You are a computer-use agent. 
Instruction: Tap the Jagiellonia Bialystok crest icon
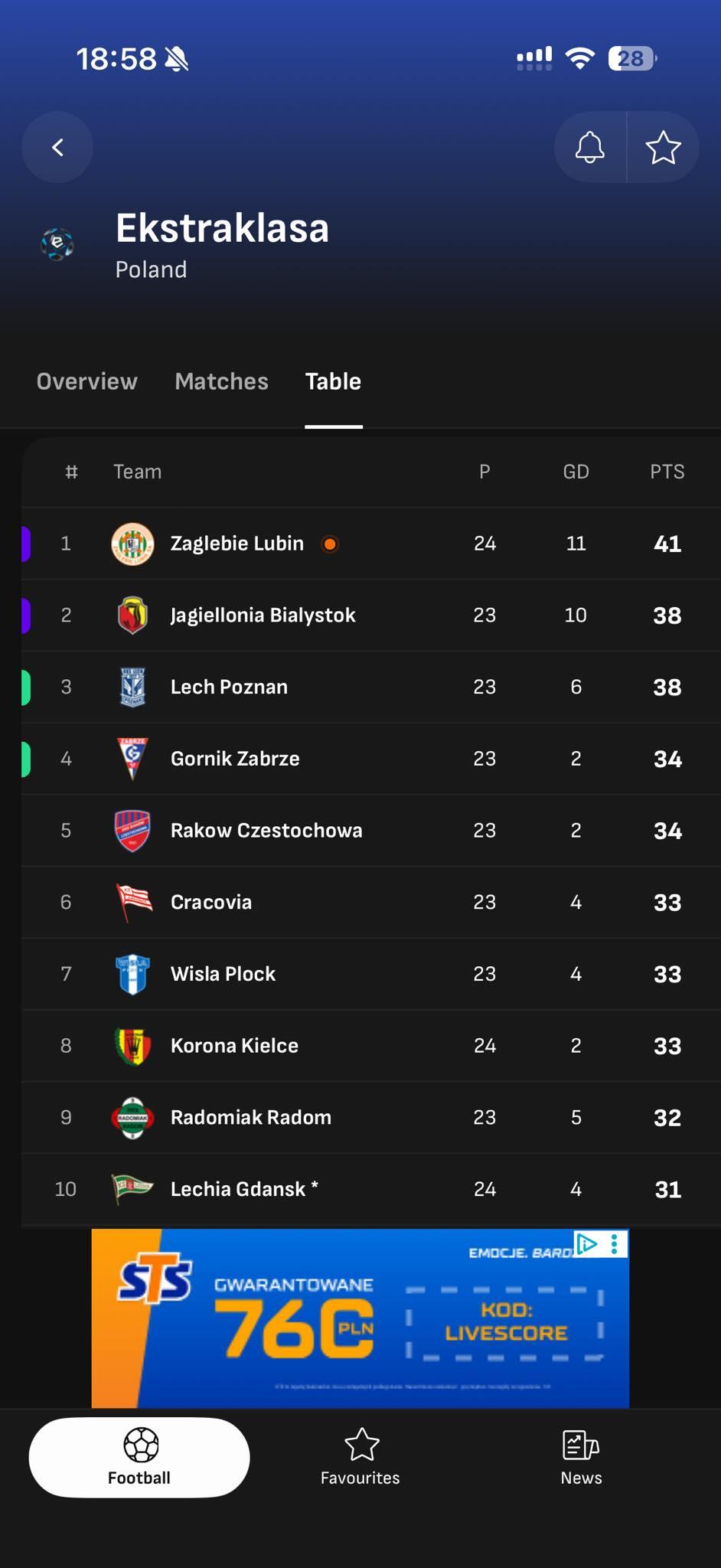(x=132, y=616)
